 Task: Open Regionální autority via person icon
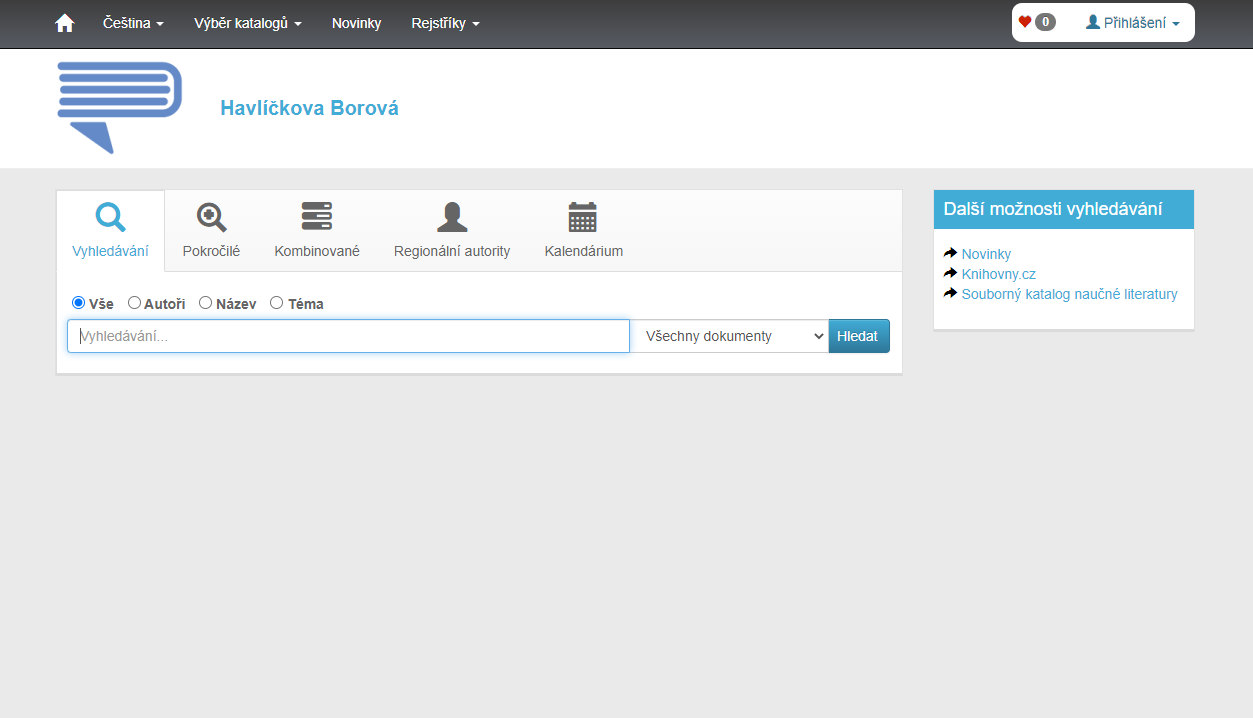452,217
